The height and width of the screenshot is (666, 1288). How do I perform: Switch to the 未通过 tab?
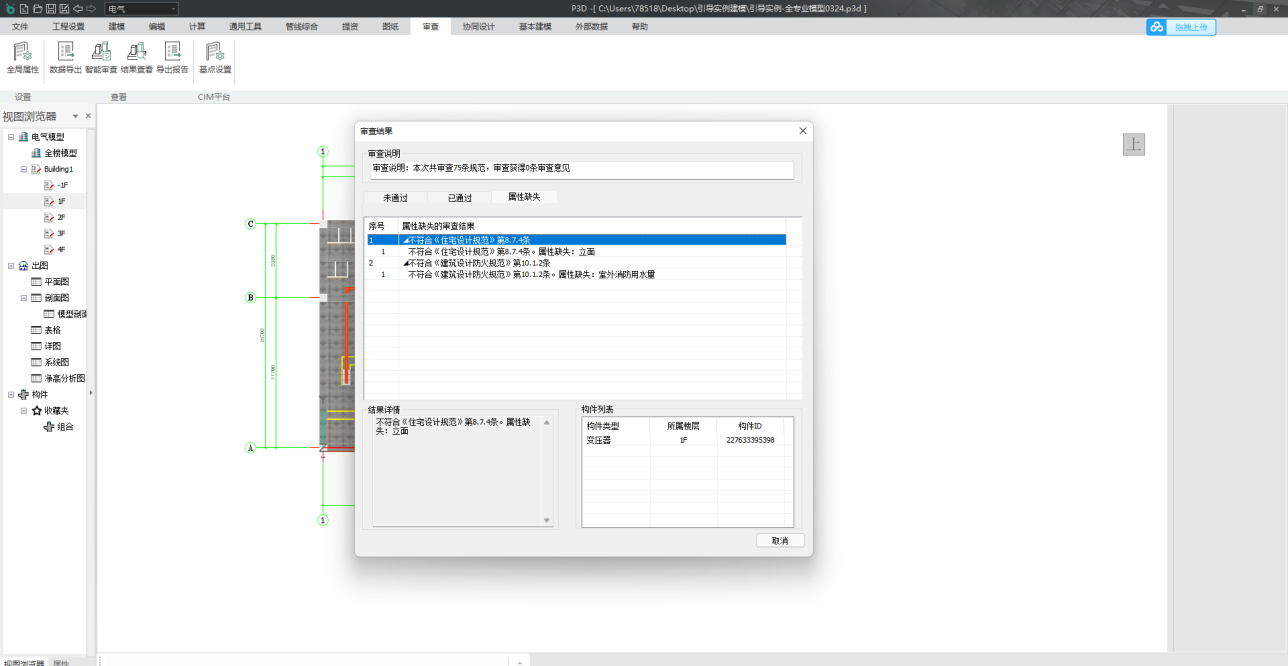(x=395, y=198)
